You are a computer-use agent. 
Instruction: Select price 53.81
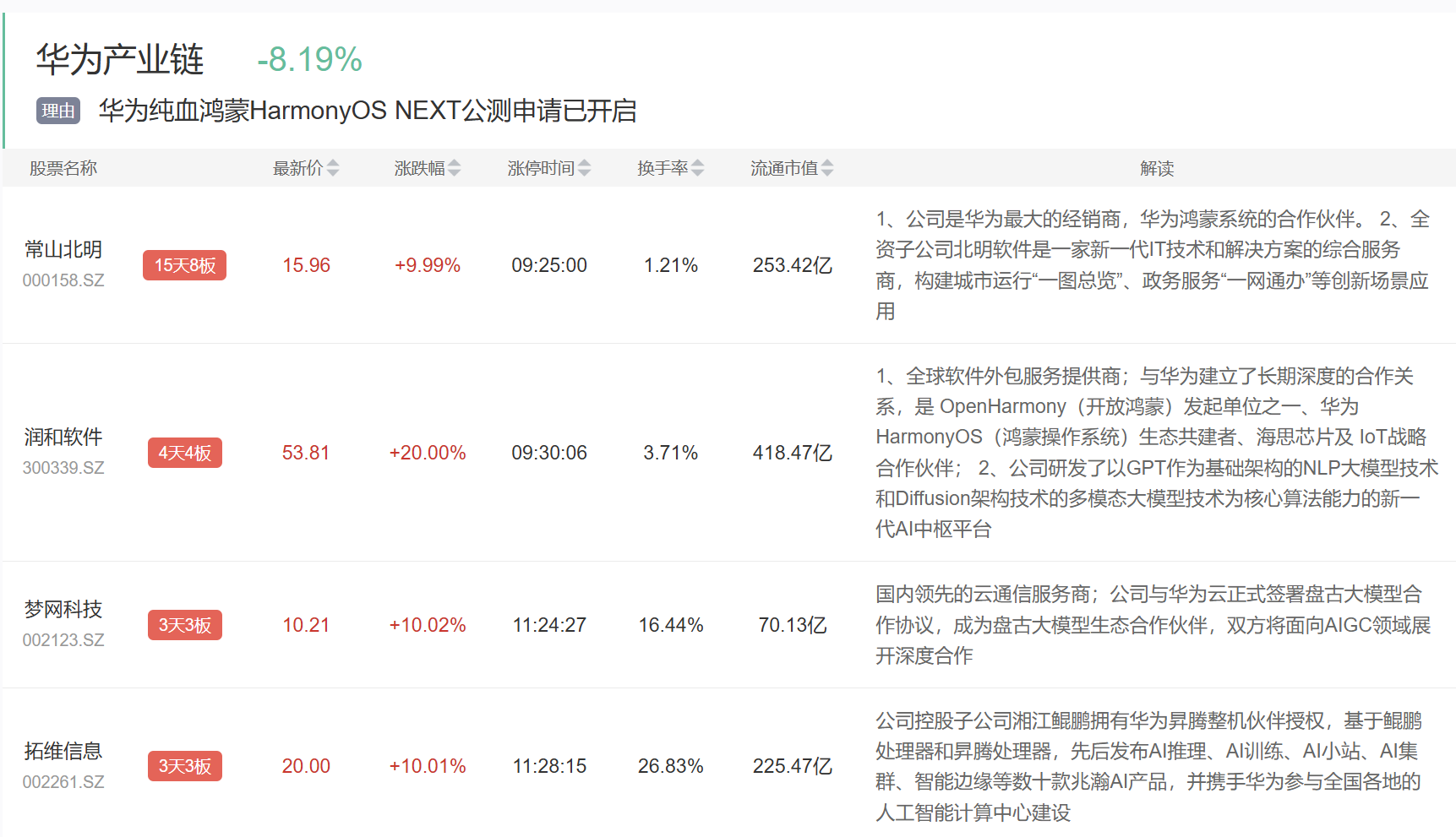[x=306, y=453]
